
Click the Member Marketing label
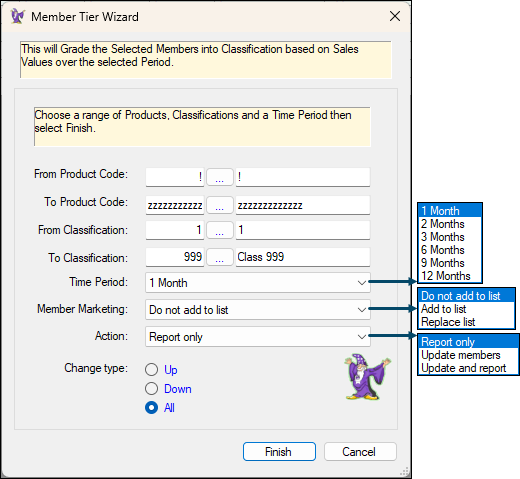[x=83, y=309]
